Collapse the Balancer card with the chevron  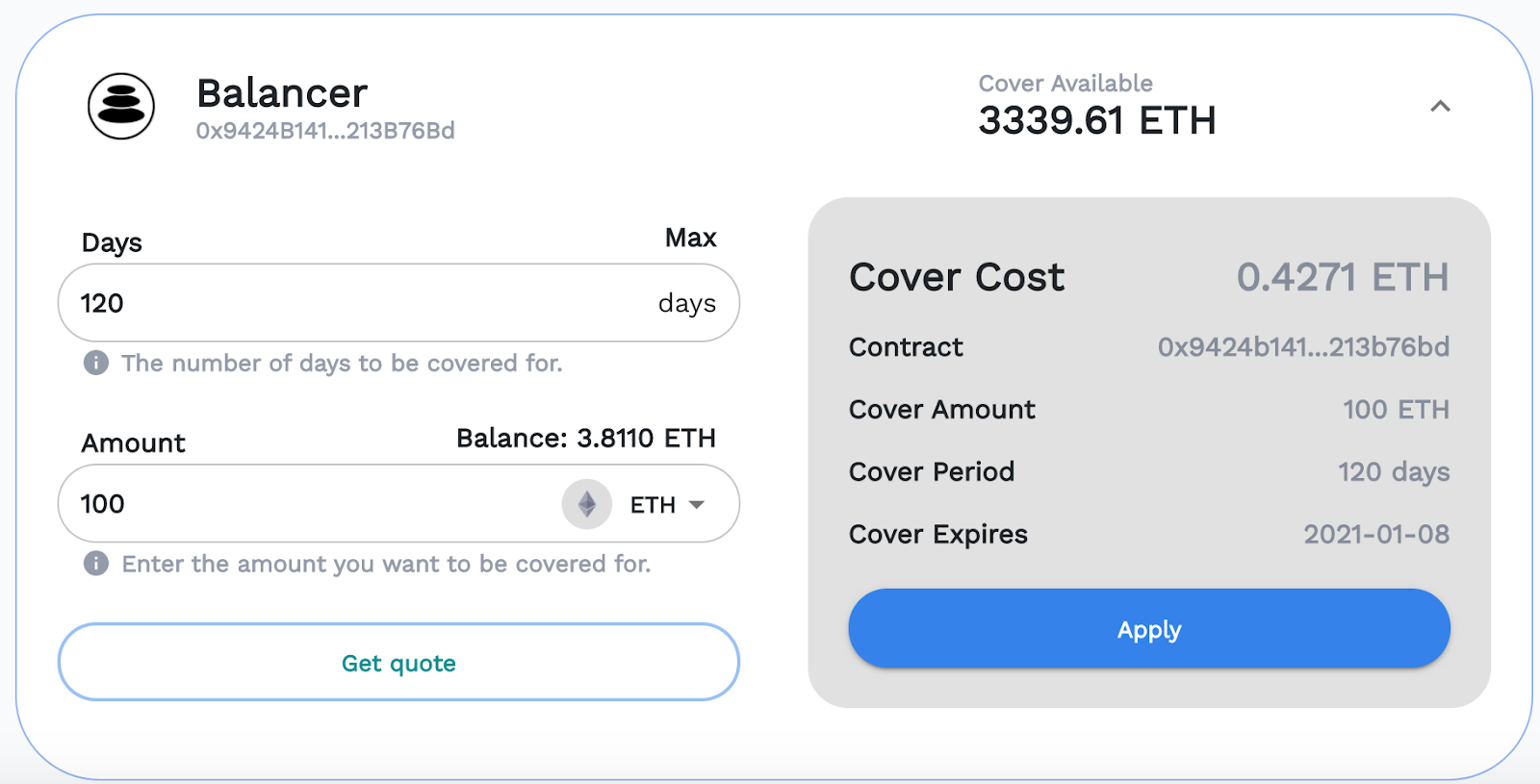point(1440,106)
